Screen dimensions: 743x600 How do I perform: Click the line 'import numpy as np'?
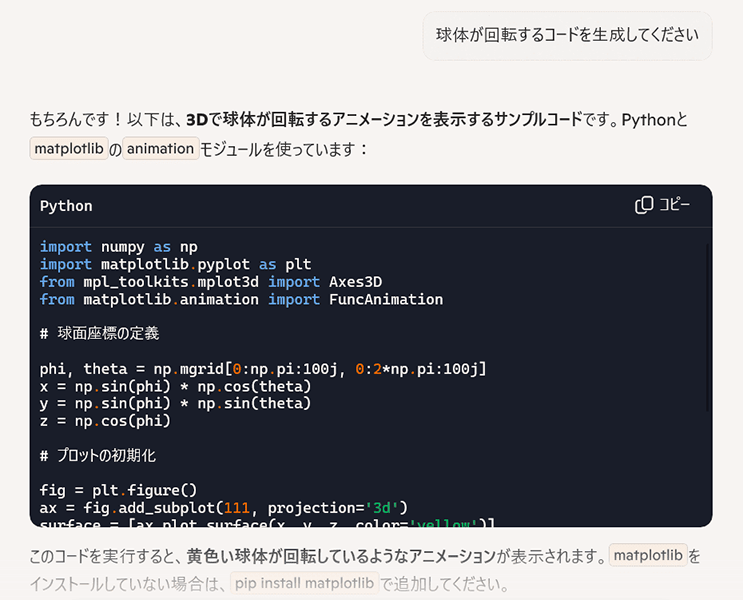point(118,247)
